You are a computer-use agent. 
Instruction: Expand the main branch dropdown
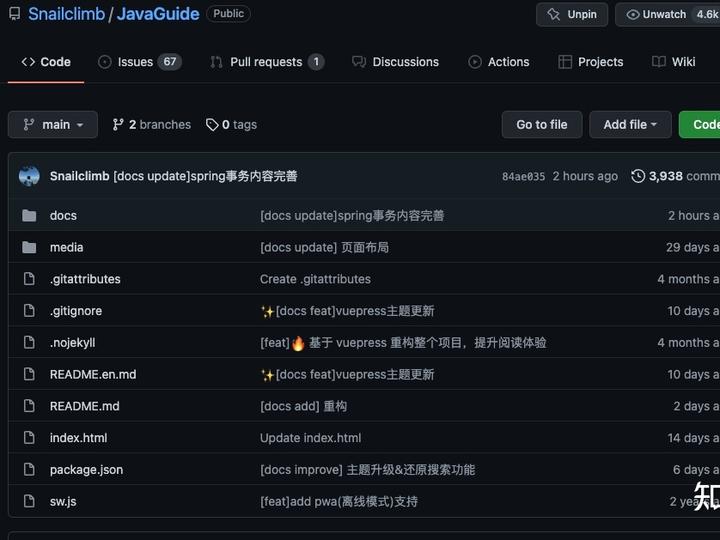(53, 124)
